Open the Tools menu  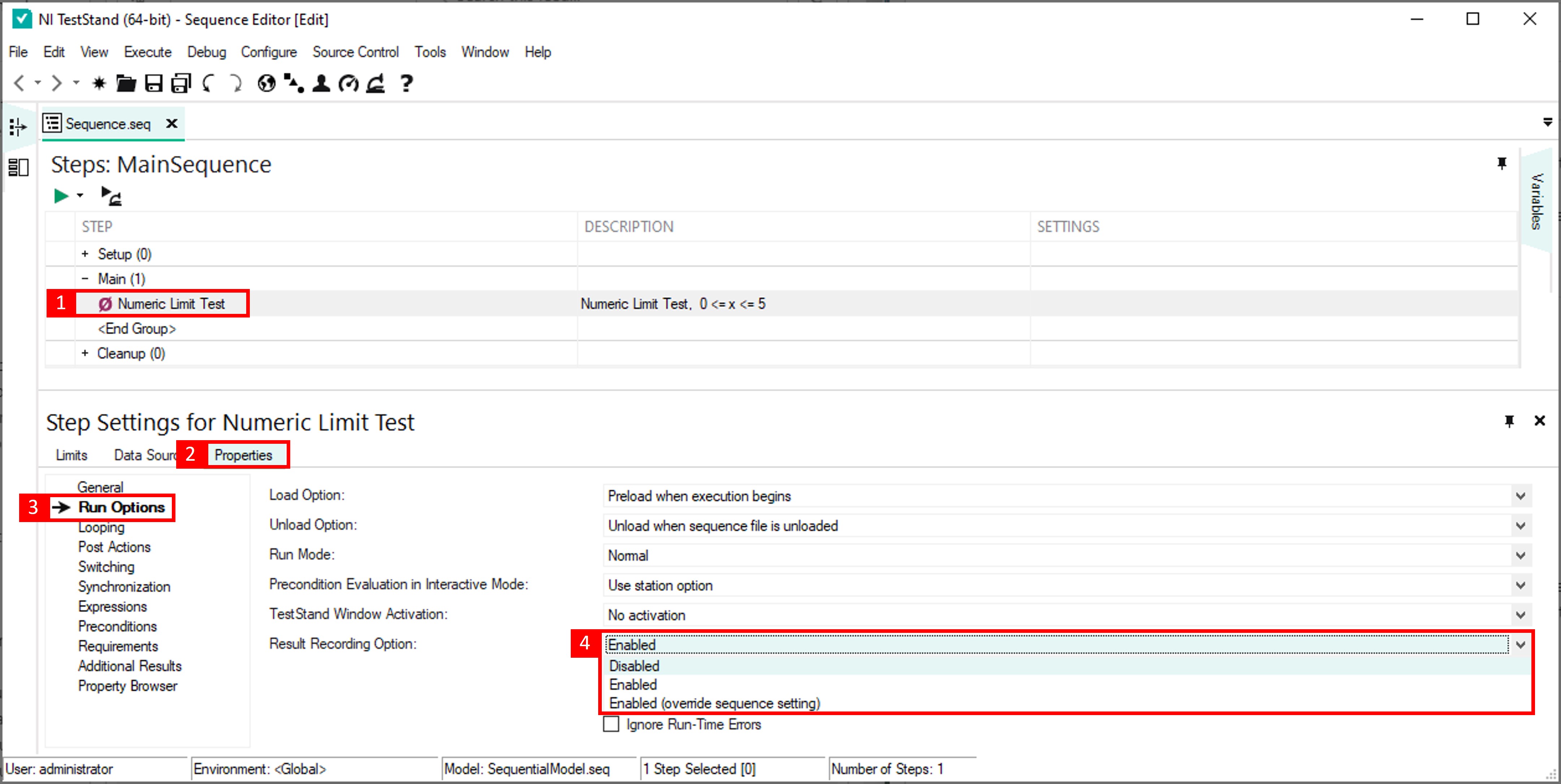pyautogui.click(x=430, y=52)
